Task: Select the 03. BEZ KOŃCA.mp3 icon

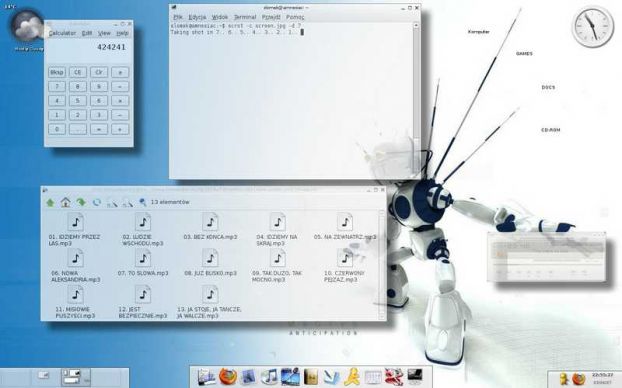Action: click(210, 222)
